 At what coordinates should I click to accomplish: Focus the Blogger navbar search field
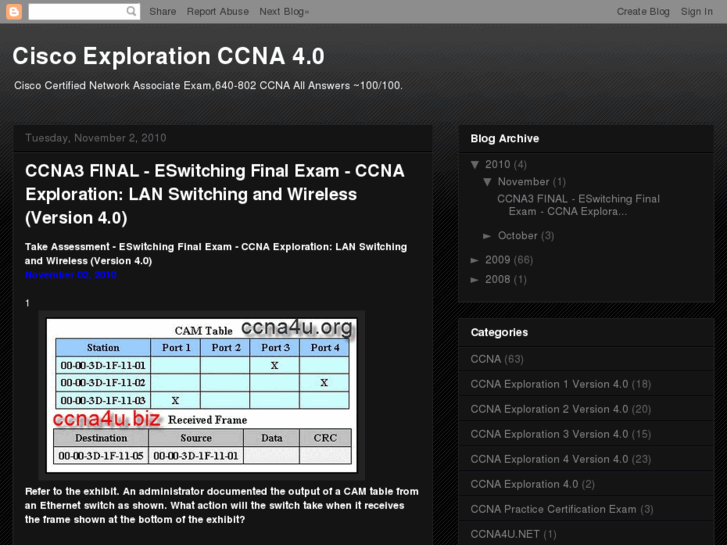point(83,12)
